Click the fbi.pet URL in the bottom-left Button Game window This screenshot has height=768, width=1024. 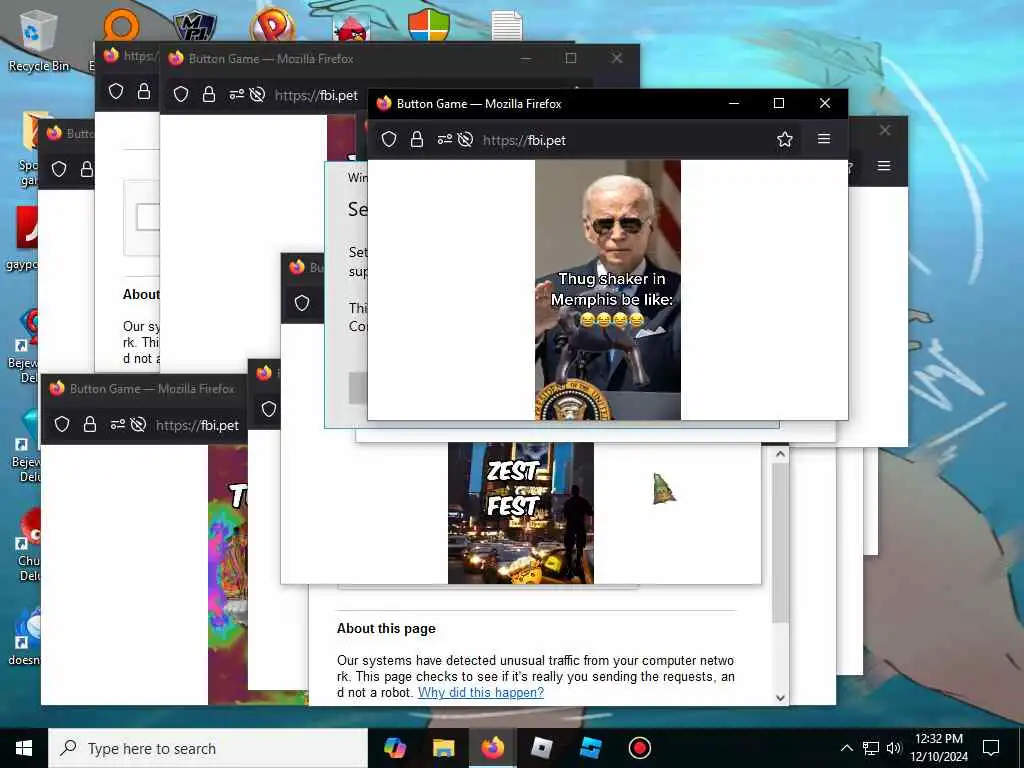[x=197, y=426]
